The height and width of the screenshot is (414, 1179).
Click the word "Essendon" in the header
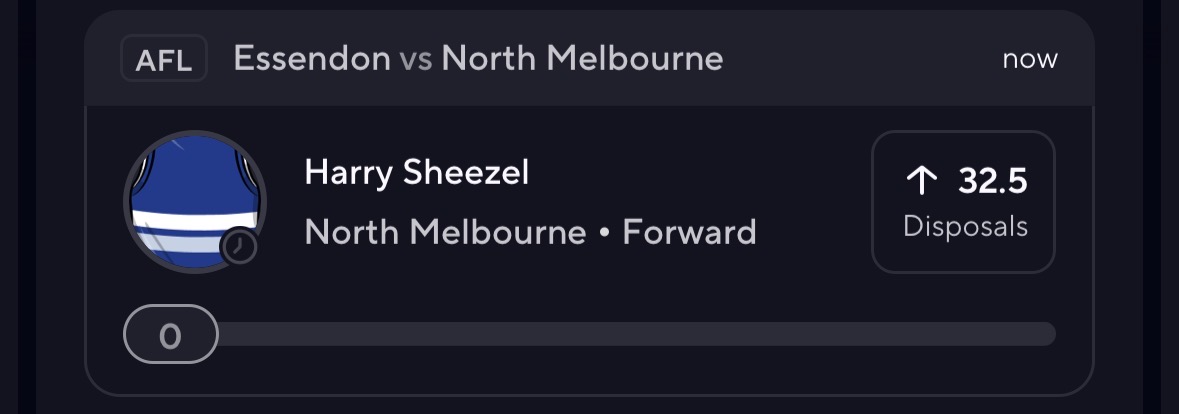[x=311, y=59]
